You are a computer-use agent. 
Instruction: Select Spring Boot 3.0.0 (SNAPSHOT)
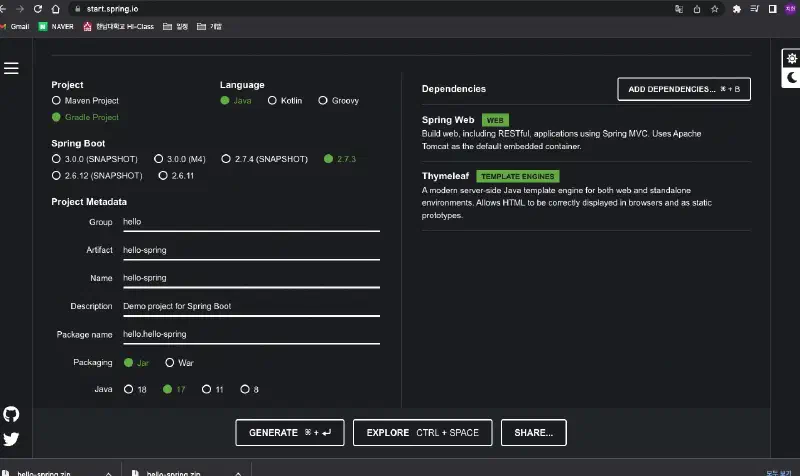point(56,159)
